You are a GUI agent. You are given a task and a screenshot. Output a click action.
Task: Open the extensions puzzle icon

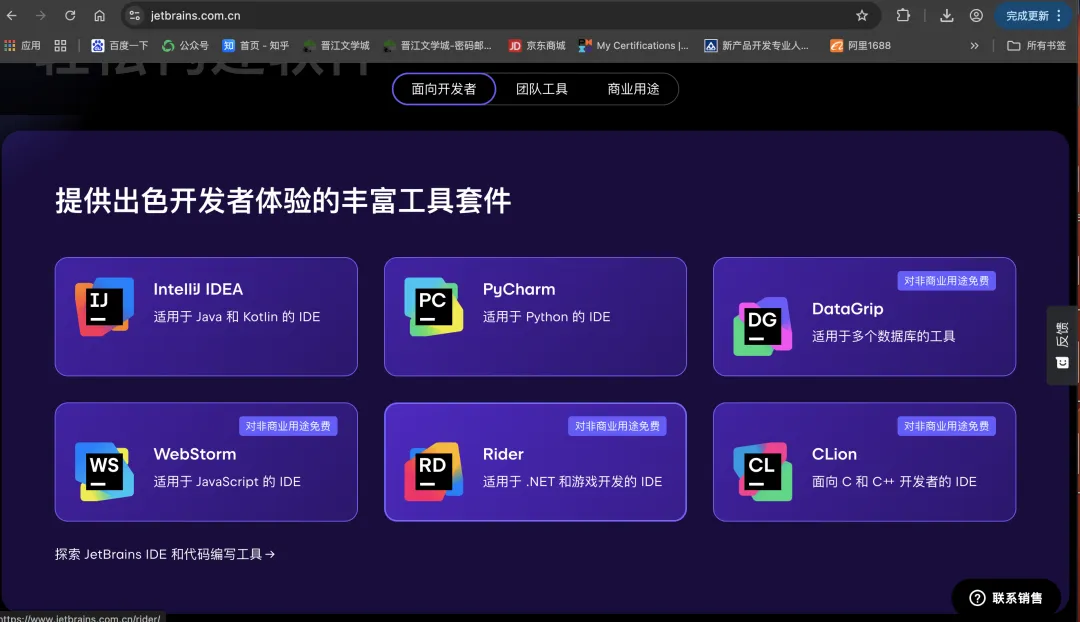point(903,15)
